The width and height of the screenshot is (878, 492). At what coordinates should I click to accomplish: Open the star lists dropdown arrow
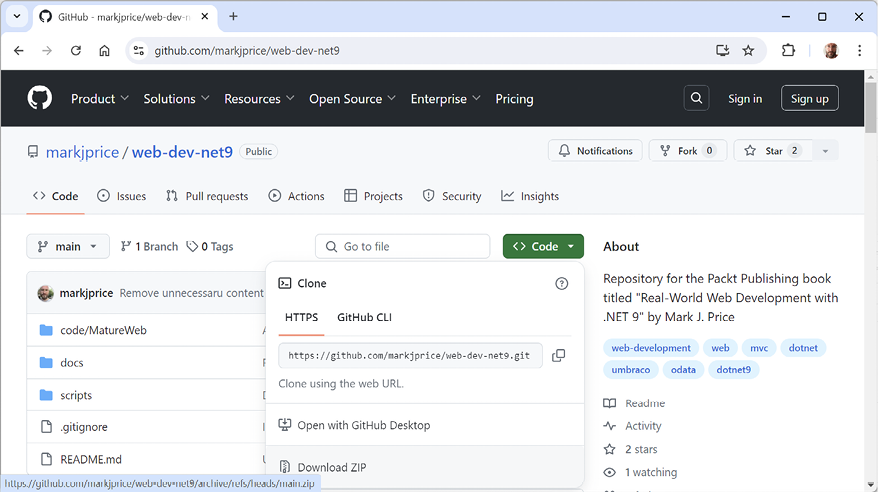(x=825, y=151)
